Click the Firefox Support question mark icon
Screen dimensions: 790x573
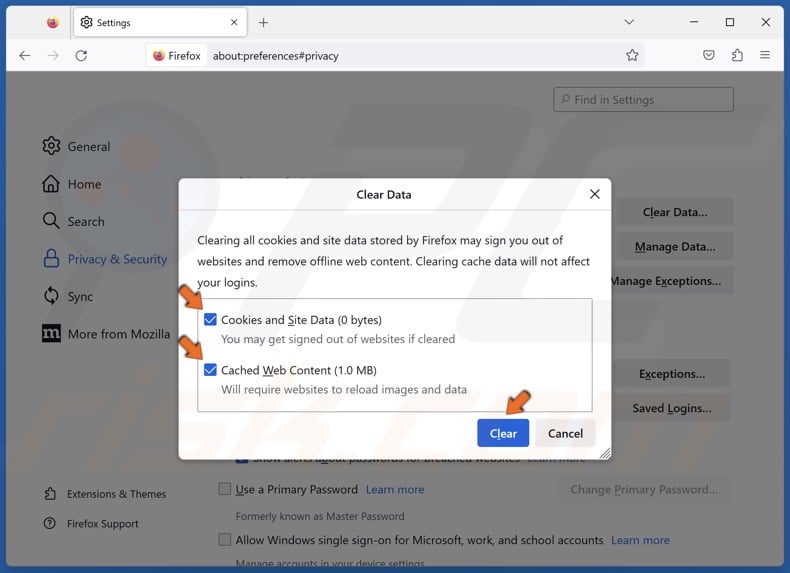pyautogui.click(x=49, y=524)
